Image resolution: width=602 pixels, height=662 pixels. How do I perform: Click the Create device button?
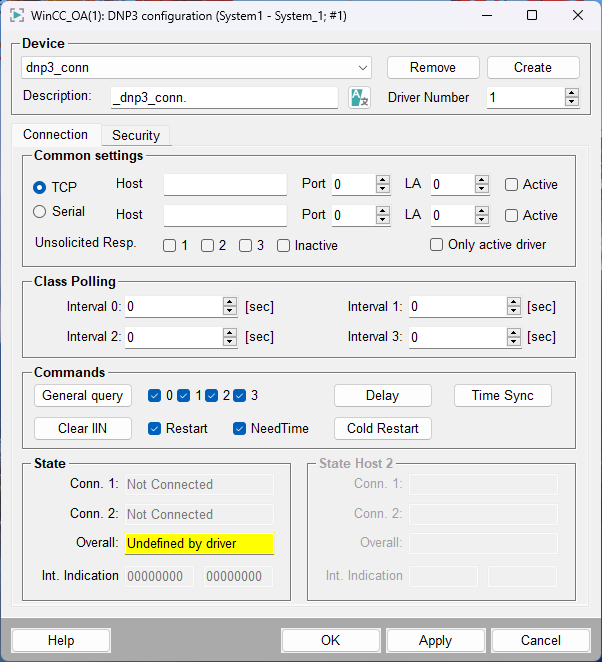click(x=533, y=68)
